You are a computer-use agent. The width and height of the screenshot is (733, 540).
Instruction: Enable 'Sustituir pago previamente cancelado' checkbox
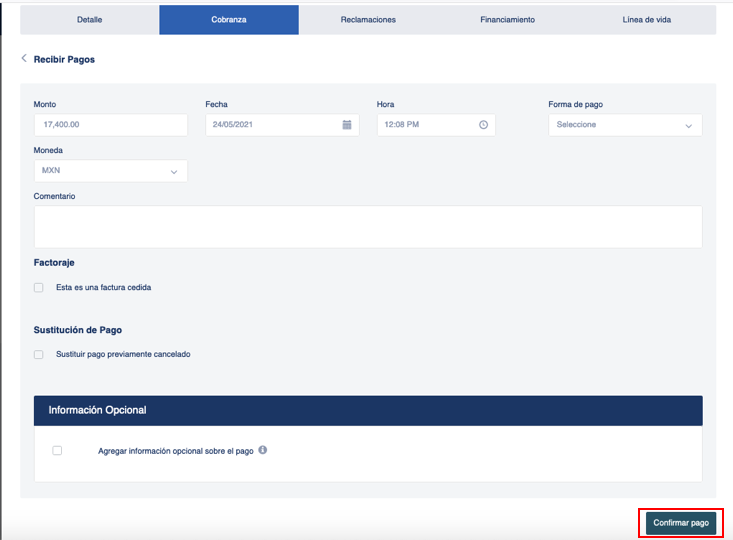click(x=39, y=354)
